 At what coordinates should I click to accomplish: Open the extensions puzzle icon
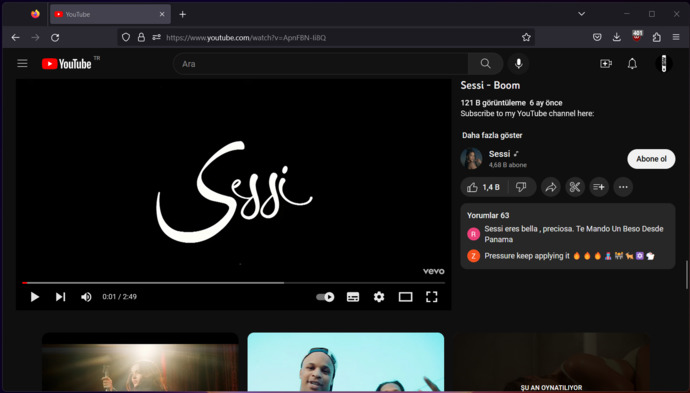(657, 38)
